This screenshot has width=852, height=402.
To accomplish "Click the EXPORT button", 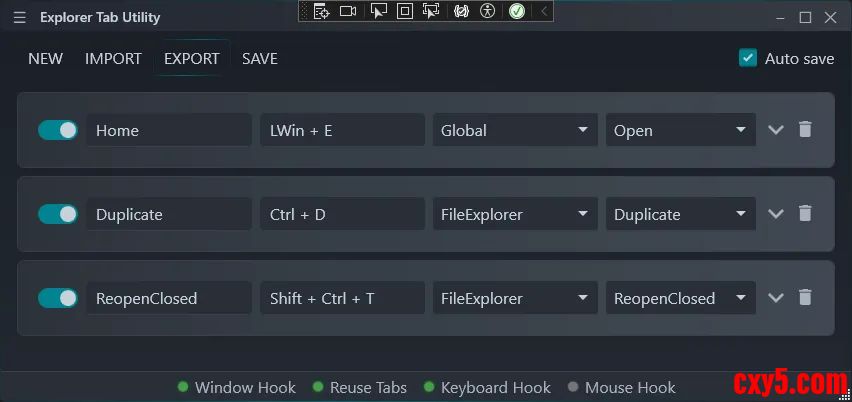I will coord(192,59).
